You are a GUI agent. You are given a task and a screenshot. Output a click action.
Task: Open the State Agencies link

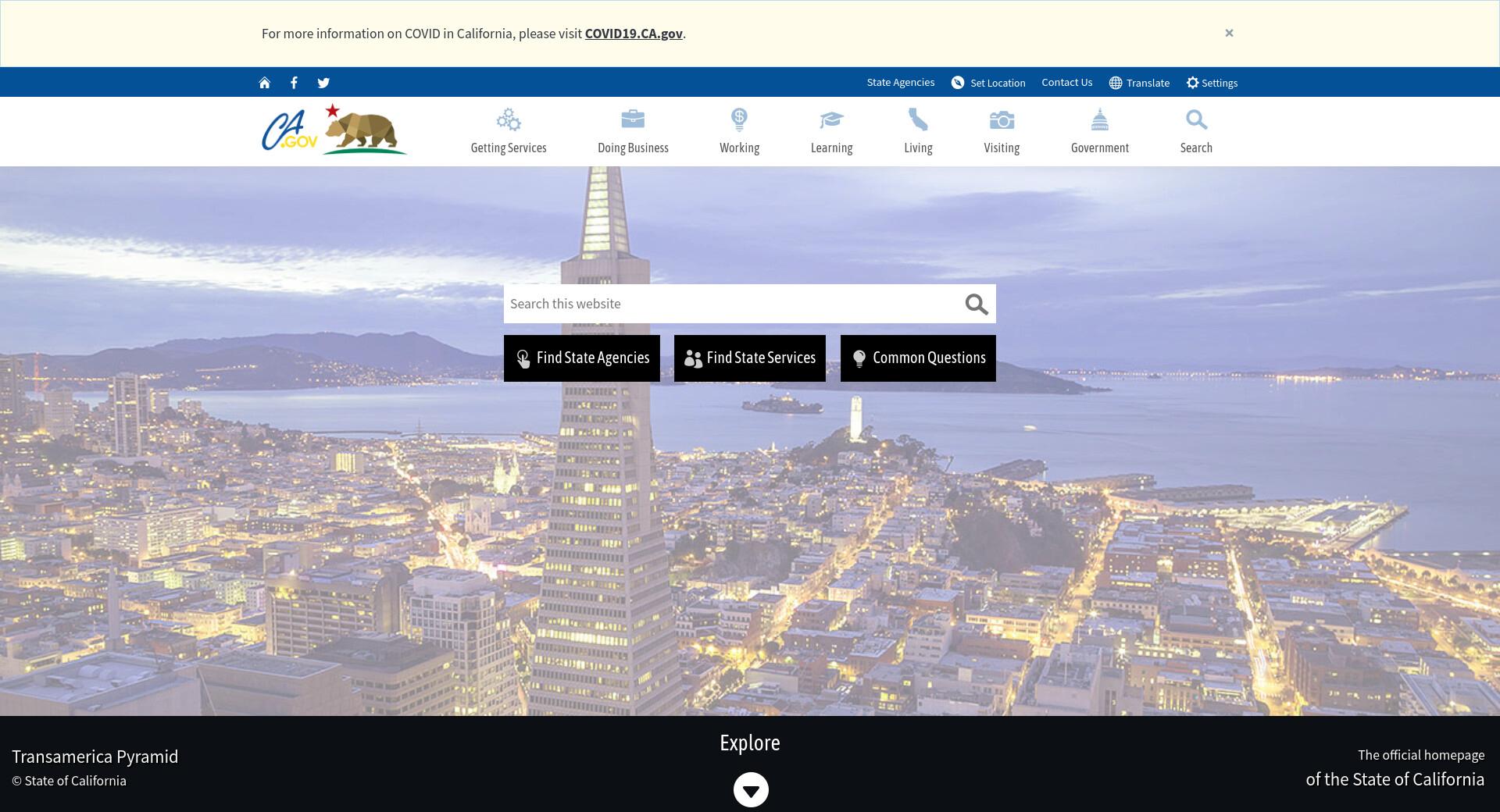coord(901,82)
